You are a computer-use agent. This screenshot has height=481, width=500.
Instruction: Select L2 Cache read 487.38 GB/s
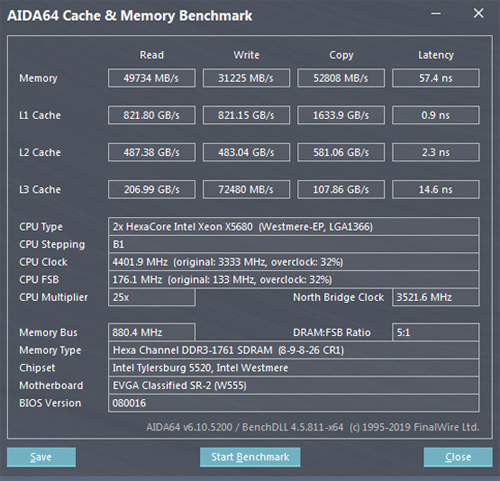click(151, 152)
